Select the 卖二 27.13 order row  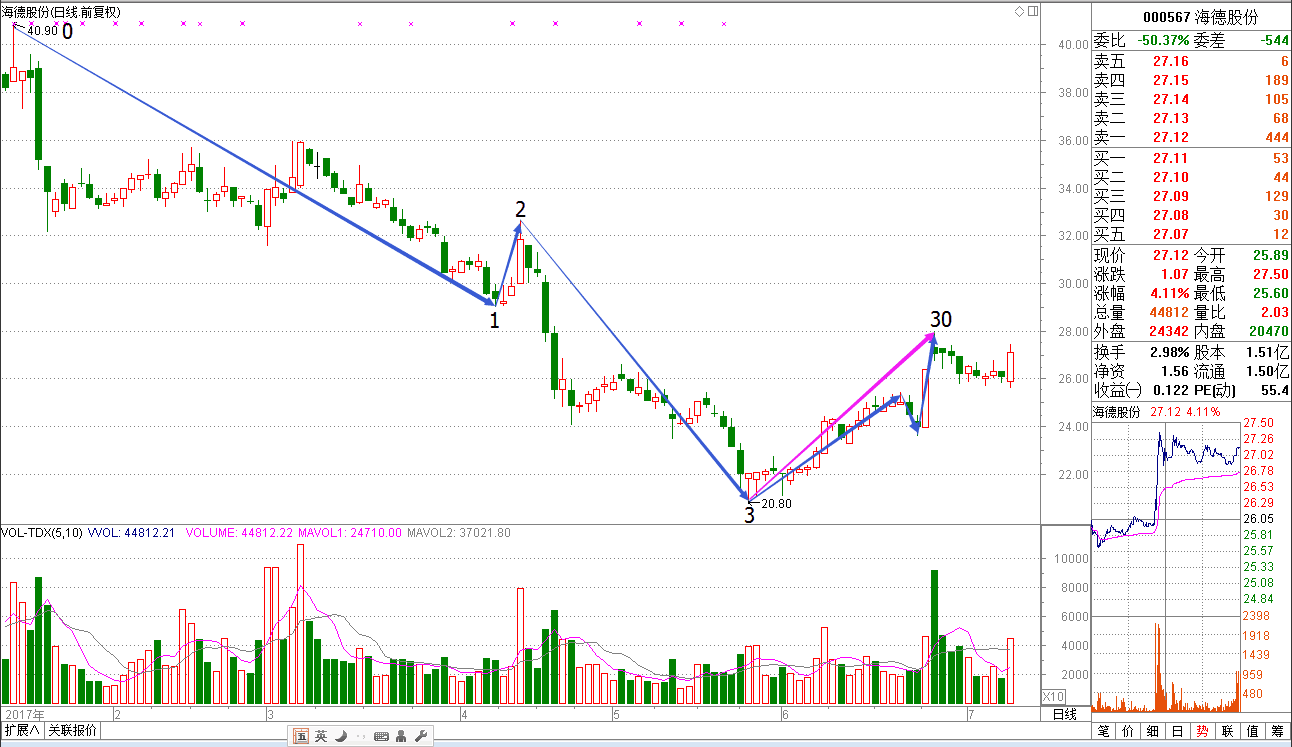1191,119
